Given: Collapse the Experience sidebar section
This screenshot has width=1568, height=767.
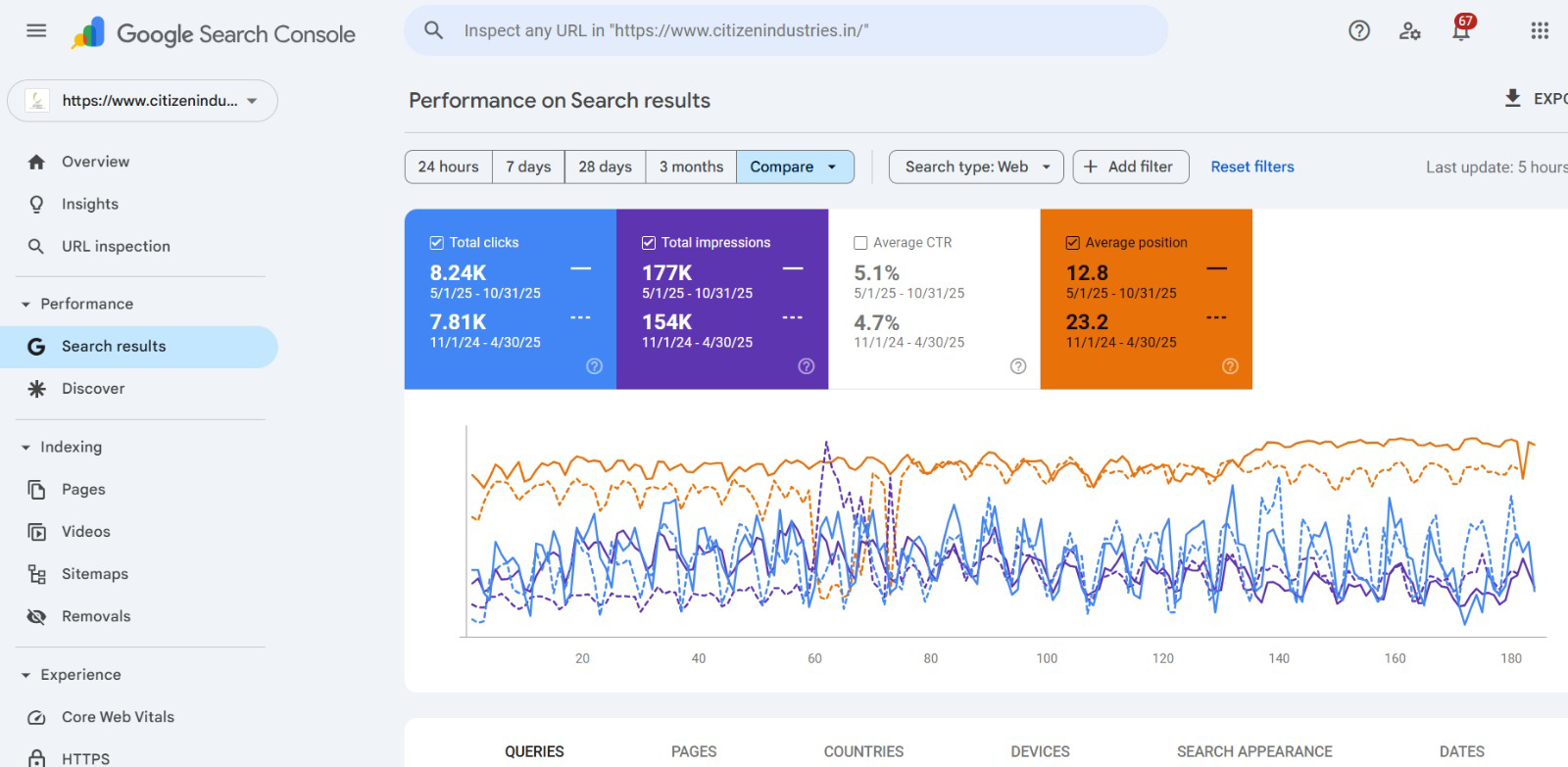Looking at the screenshot, I should 25,675.
